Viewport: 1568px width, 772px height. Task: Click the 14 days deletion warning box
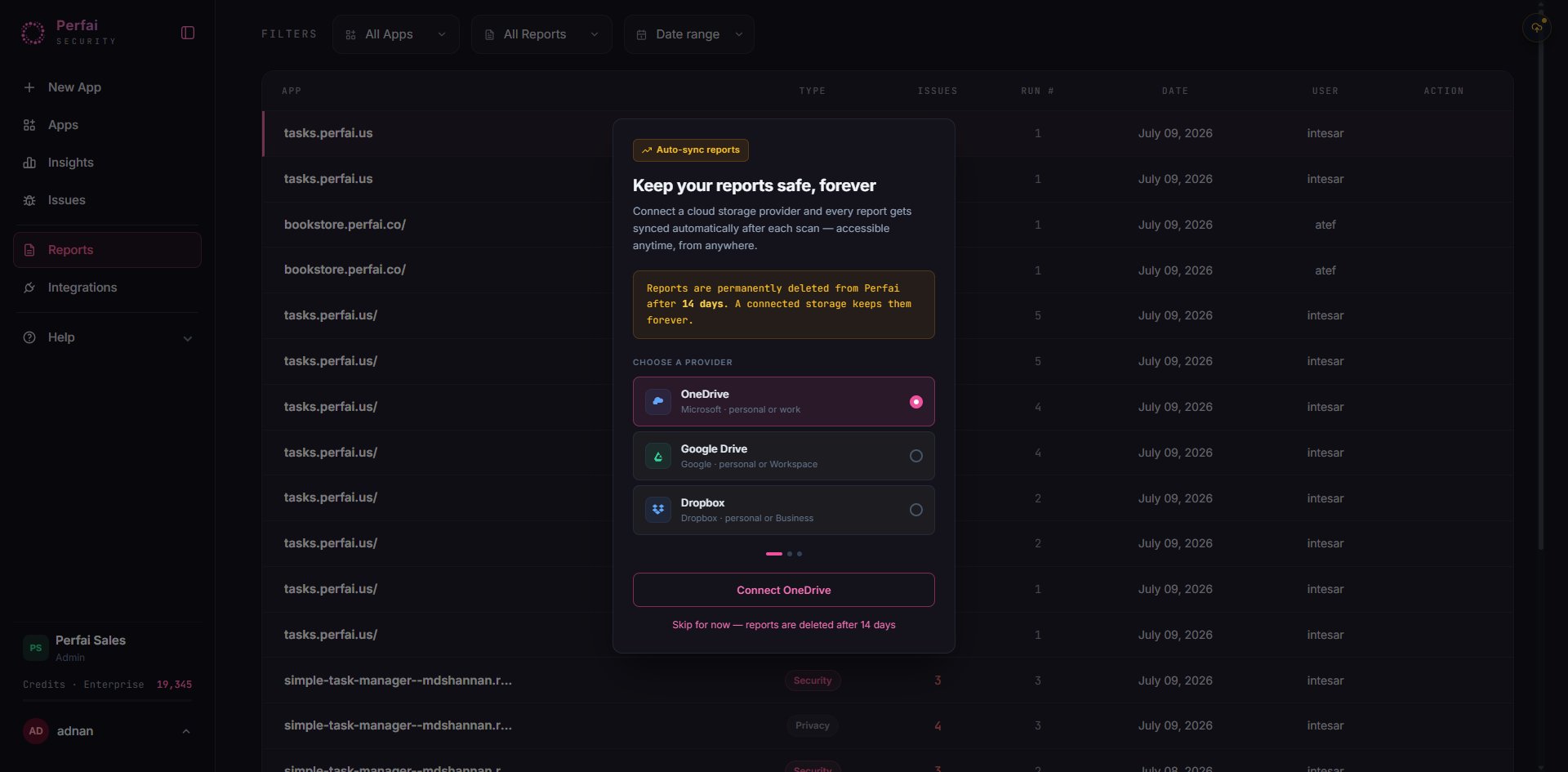(784, 305)
